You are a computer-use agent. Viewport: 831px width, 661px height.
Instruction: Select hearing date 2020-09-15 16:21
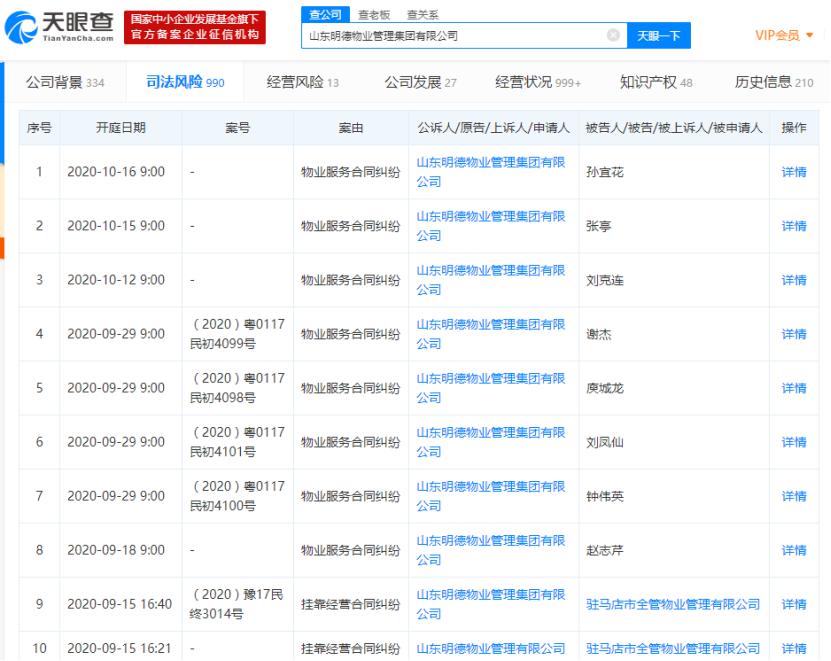119,648
